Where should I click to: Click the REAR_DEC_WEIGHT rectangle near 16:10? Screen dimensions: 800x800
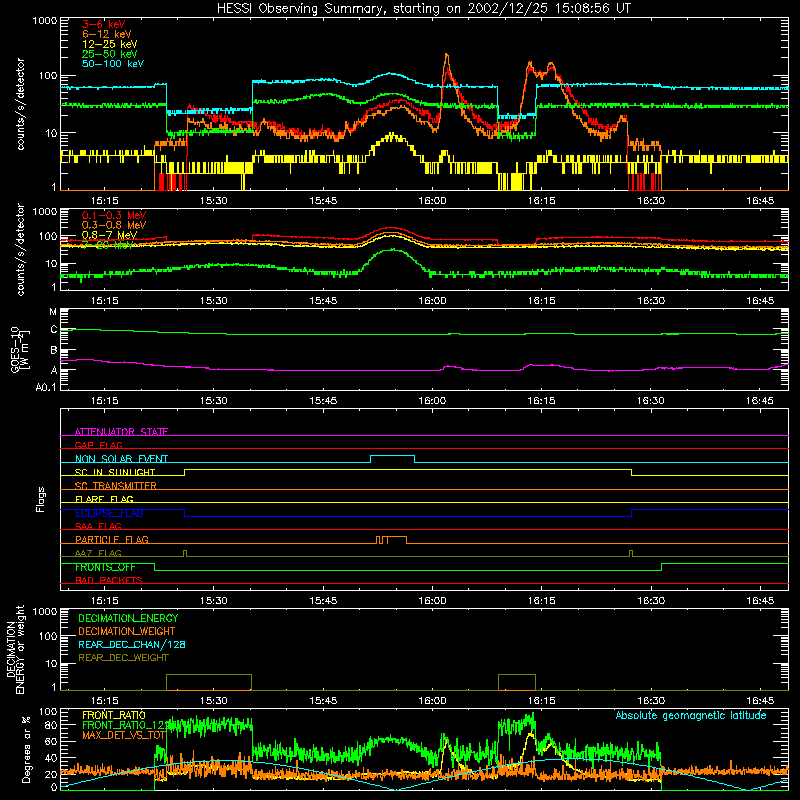(x=517, y=682)
